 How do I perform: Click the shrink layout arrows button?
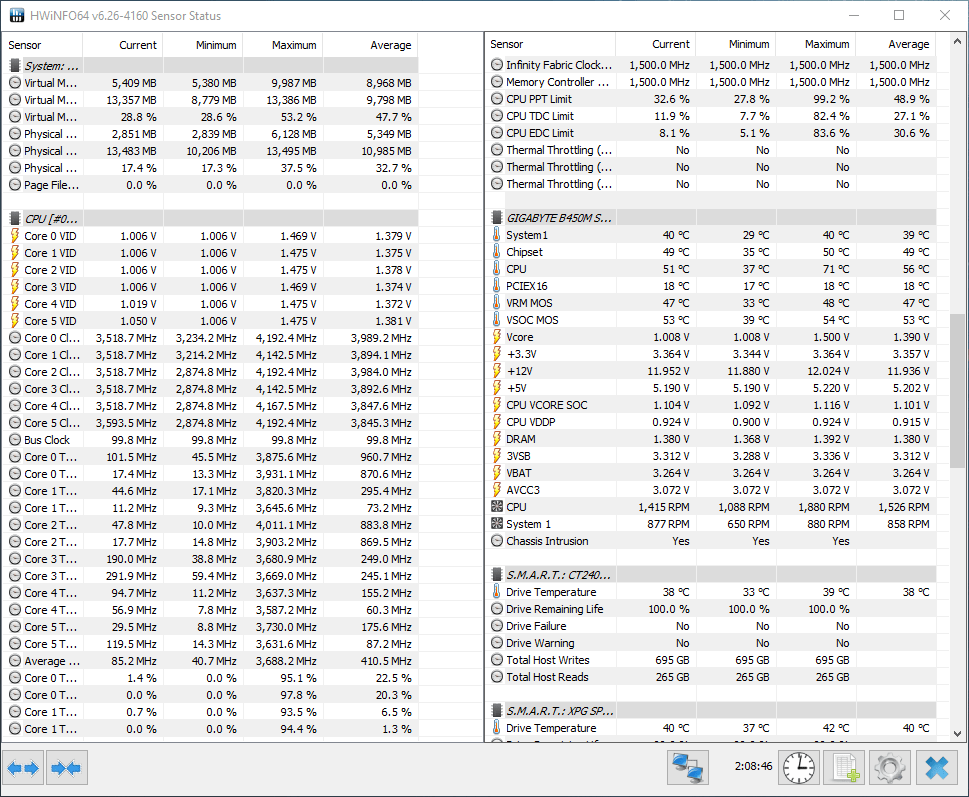click(66, 768)
